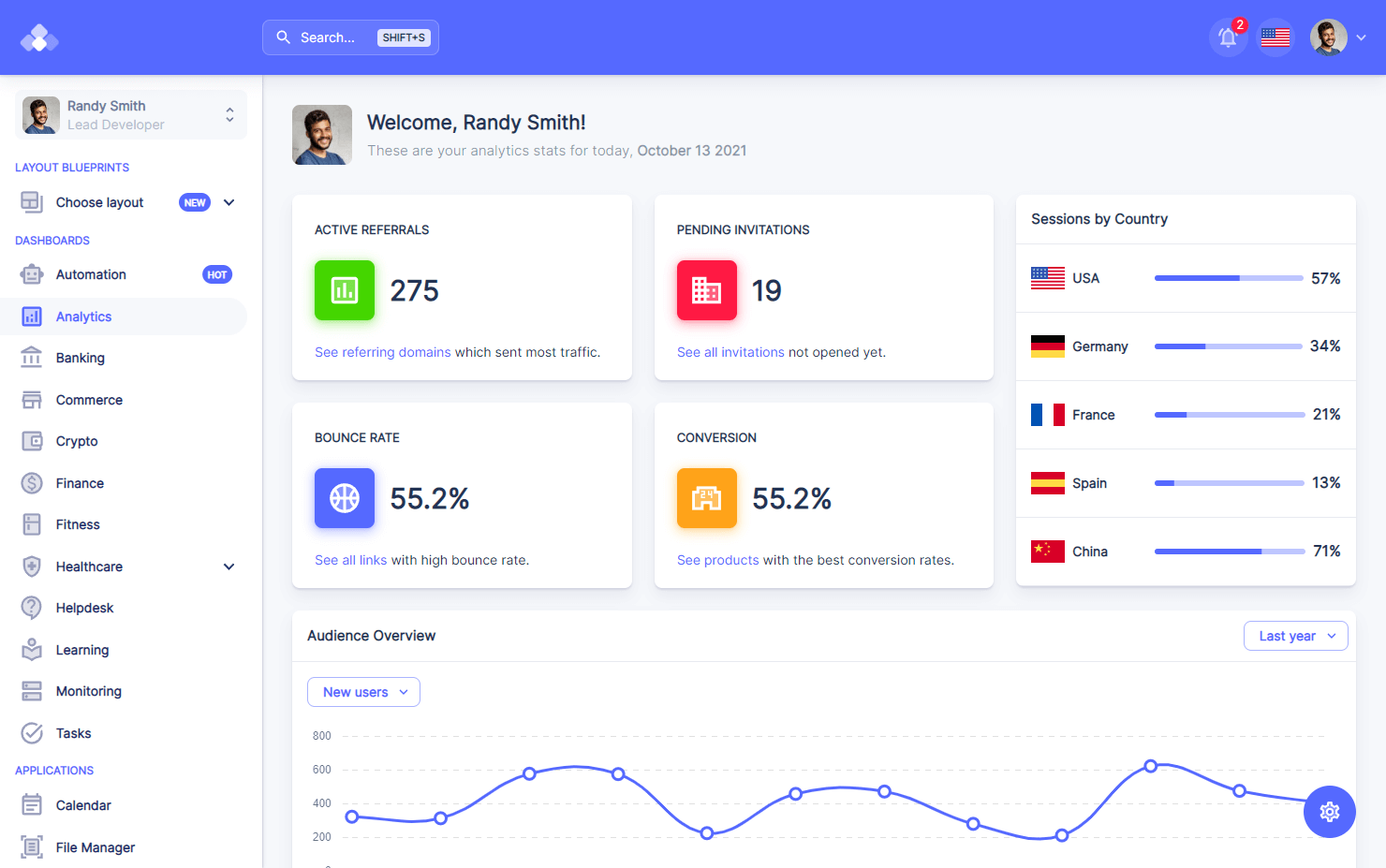Click the orange Conversion icon
The height and width of the screenshot is (868, 1386).
pyautogui.click(x=706, y=498)
